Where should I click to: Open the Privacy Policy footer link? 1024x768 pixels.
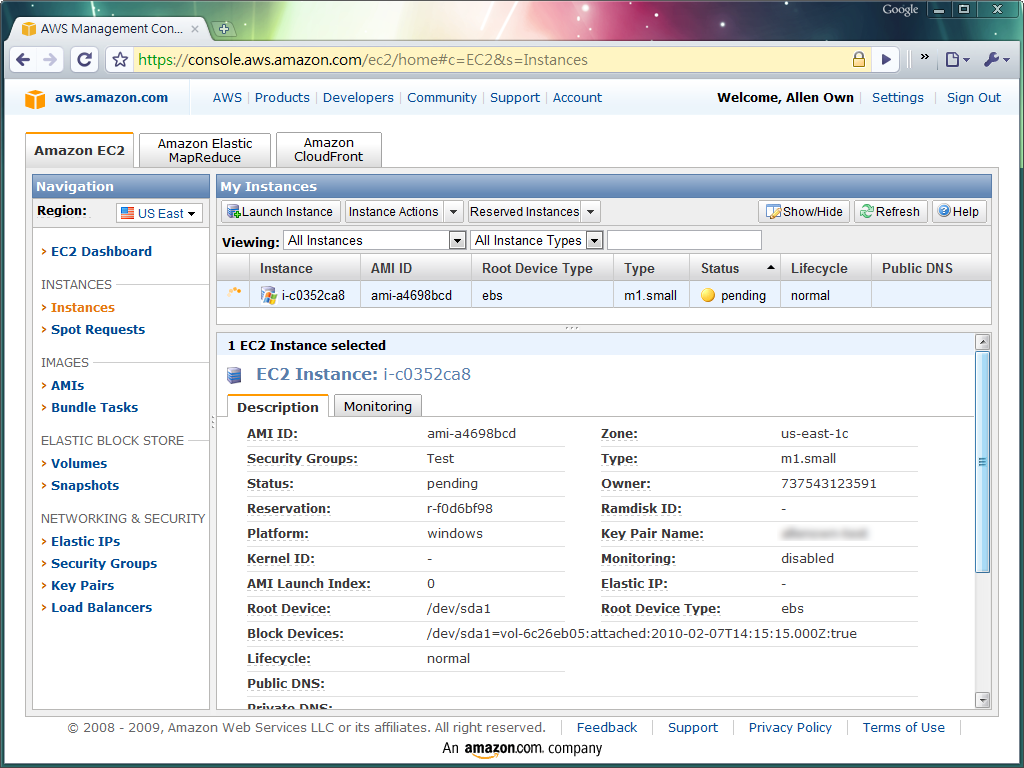pos(790,728)
